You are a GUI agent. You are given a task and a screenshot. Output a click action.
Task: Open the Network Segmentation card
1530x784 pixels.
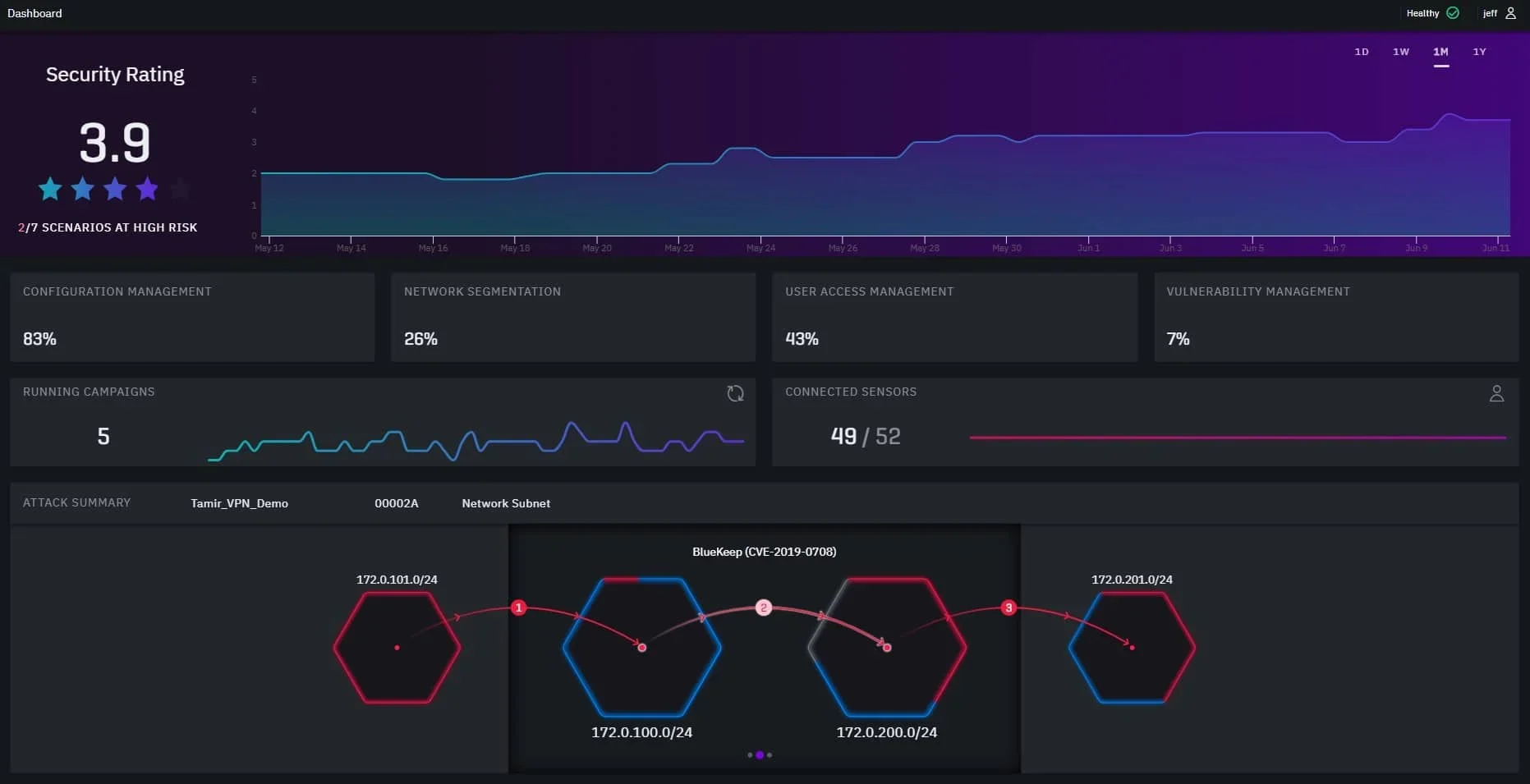click(573, 317)
